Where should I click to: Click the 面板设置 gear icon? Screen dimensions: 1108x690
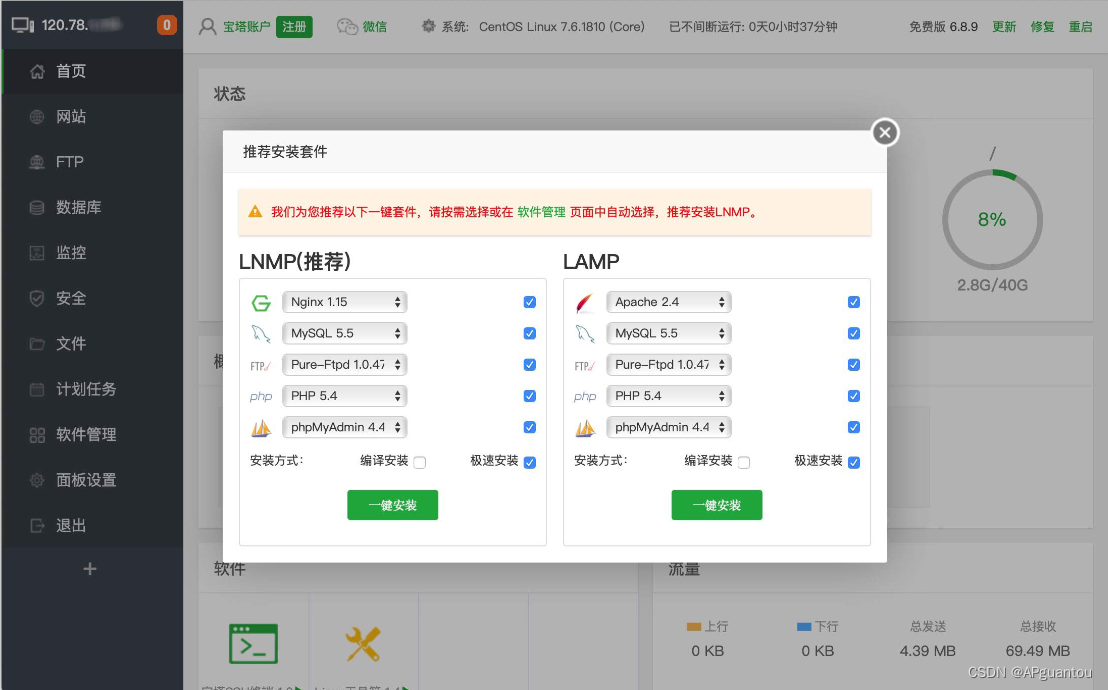click(x=37, y=480)
